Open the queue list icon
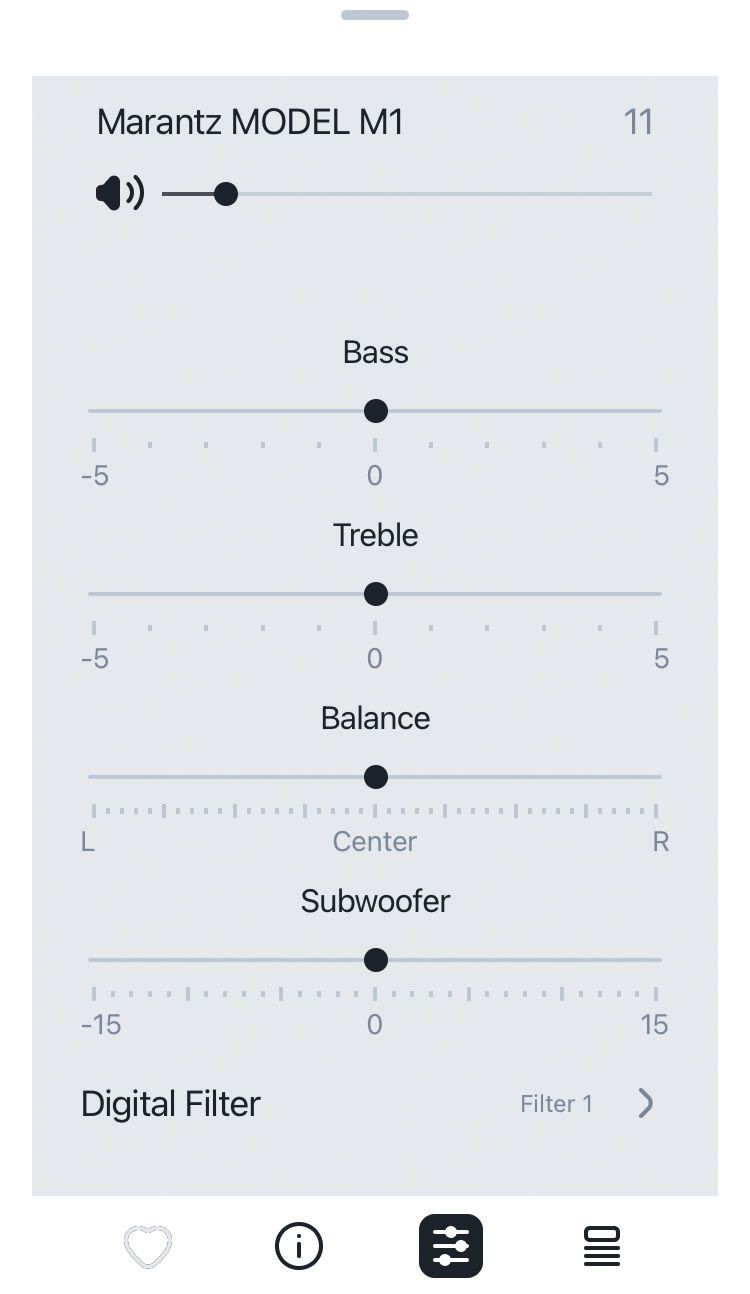This screenshot has height=1294, width=750. 601,1246
